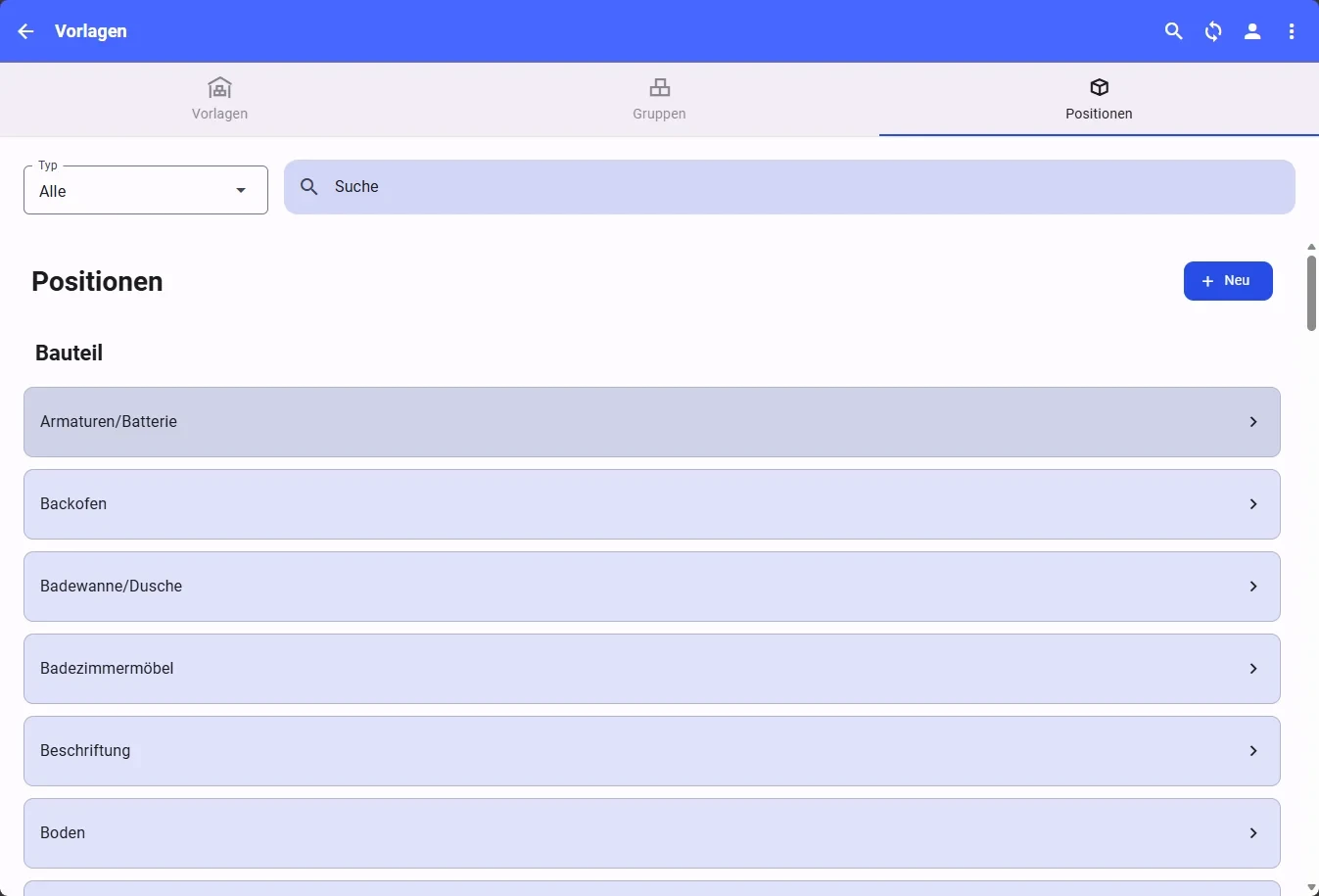Viewport: 1319px width, 896px height.
Task: Go back using the arrow icon
Action: pyautogui.click(x=25, y=31)
